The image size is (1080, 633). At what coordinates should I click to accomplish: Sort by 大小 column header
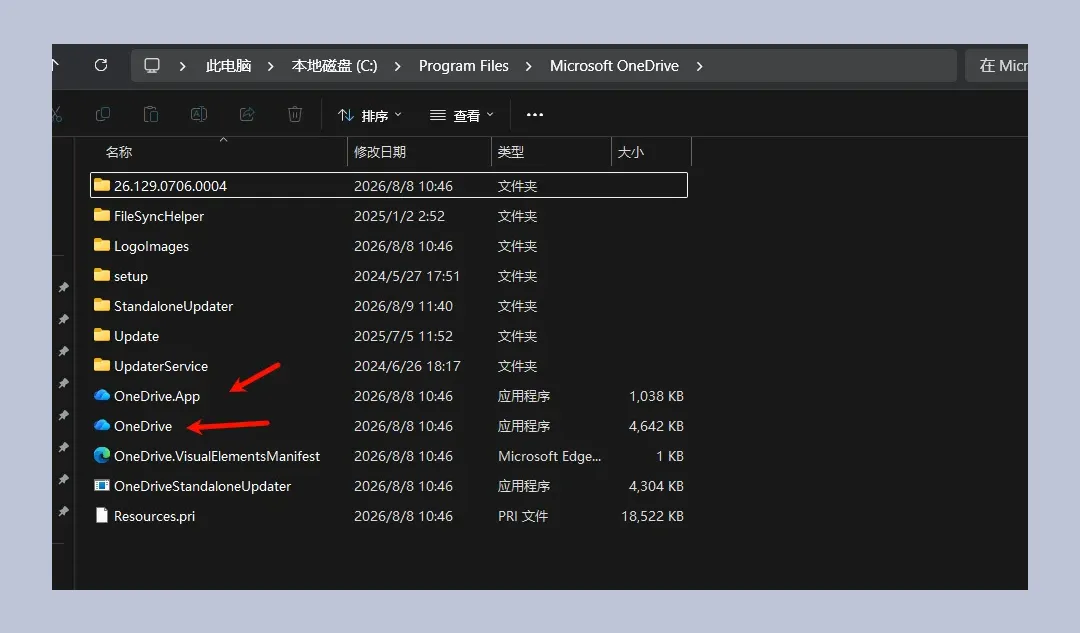(x=631, y=152)
